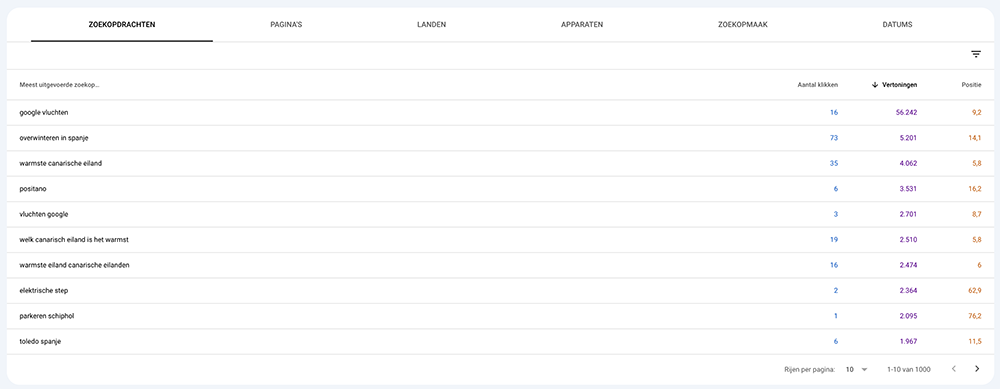Click impressions value 2.510

point(908,240)
